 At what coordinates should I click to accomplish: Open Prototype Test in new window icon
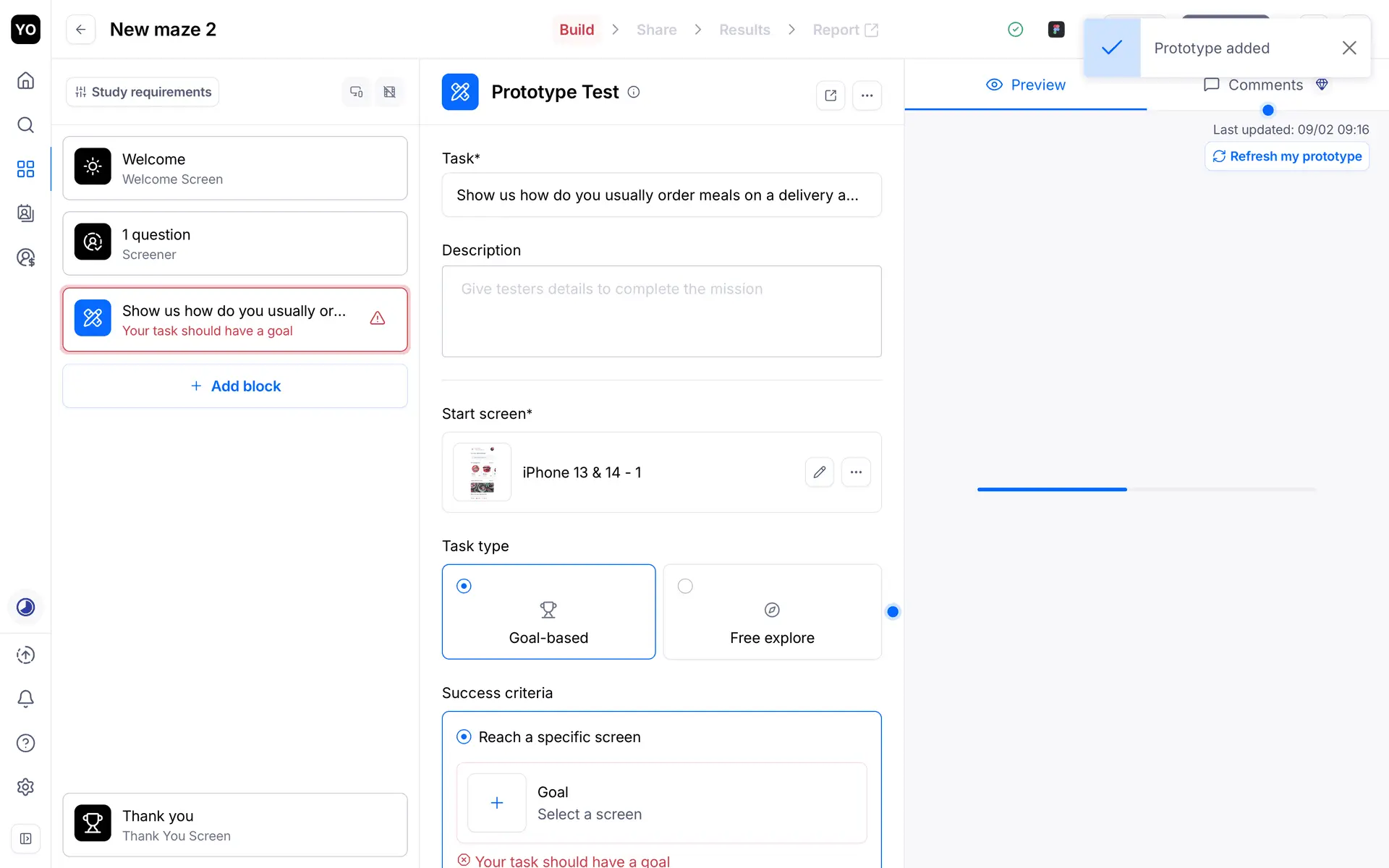pos(831,95)
